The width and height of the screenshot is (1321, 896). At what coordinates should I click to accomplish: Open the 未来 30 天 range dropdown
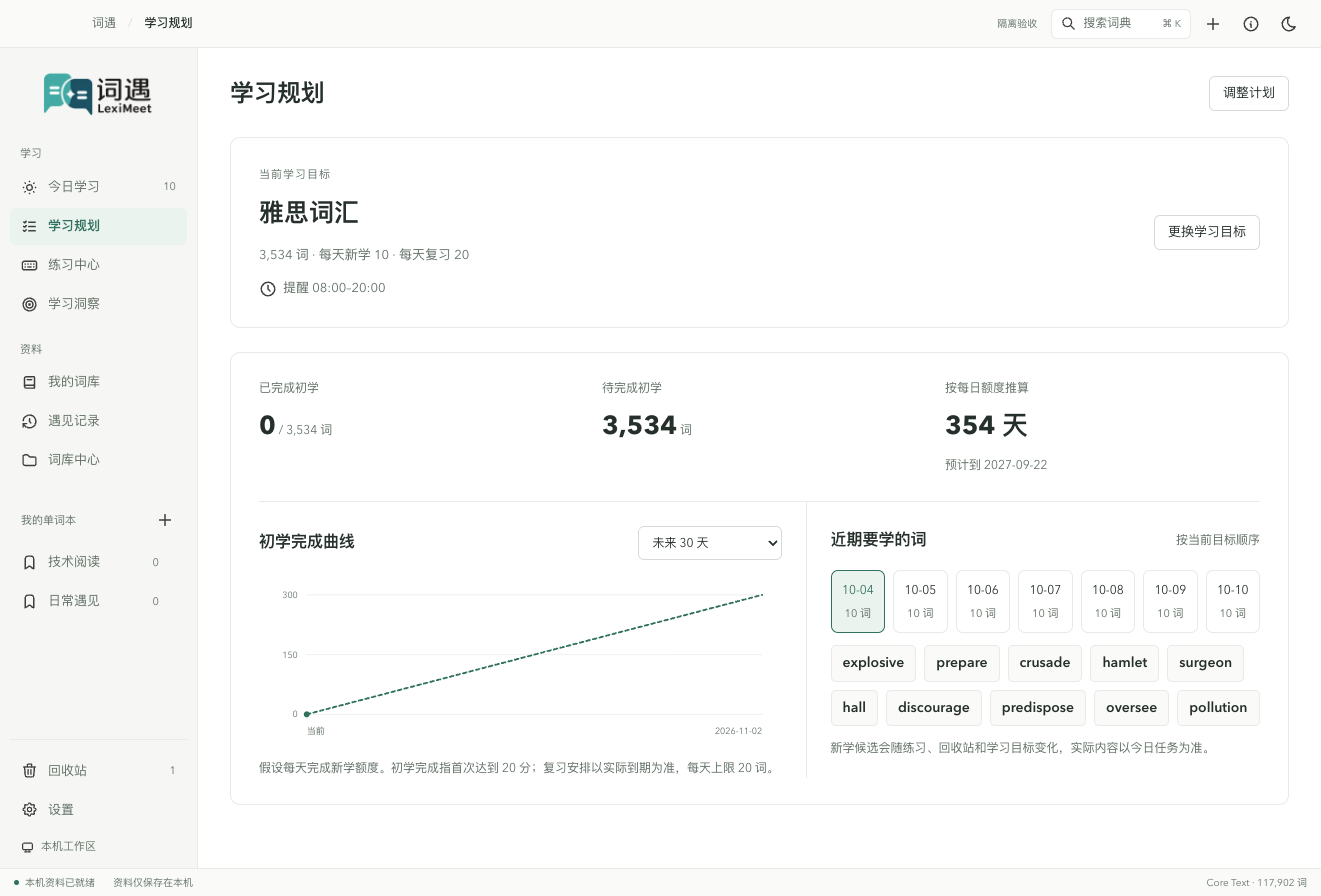710,542
